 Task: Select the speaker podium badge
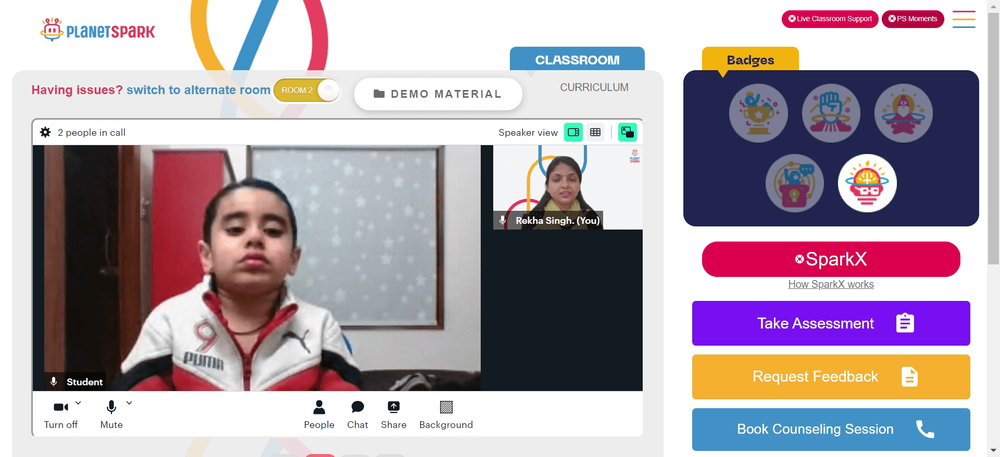(795, 184)
